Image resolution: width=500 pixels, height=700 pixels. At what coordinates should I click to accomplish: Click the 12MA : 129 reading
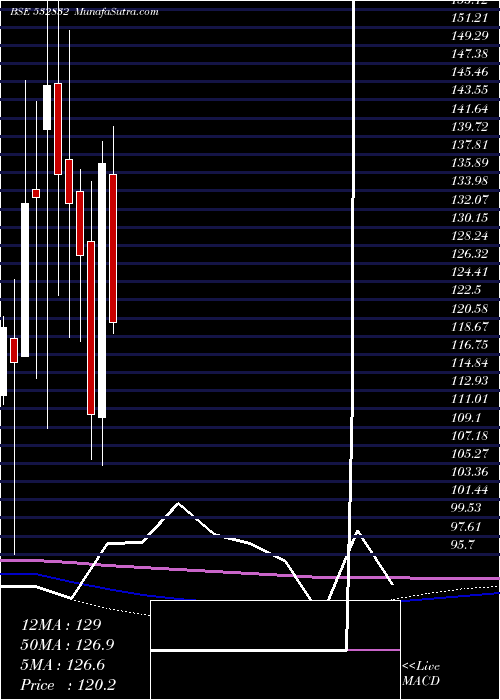(61, 625)
